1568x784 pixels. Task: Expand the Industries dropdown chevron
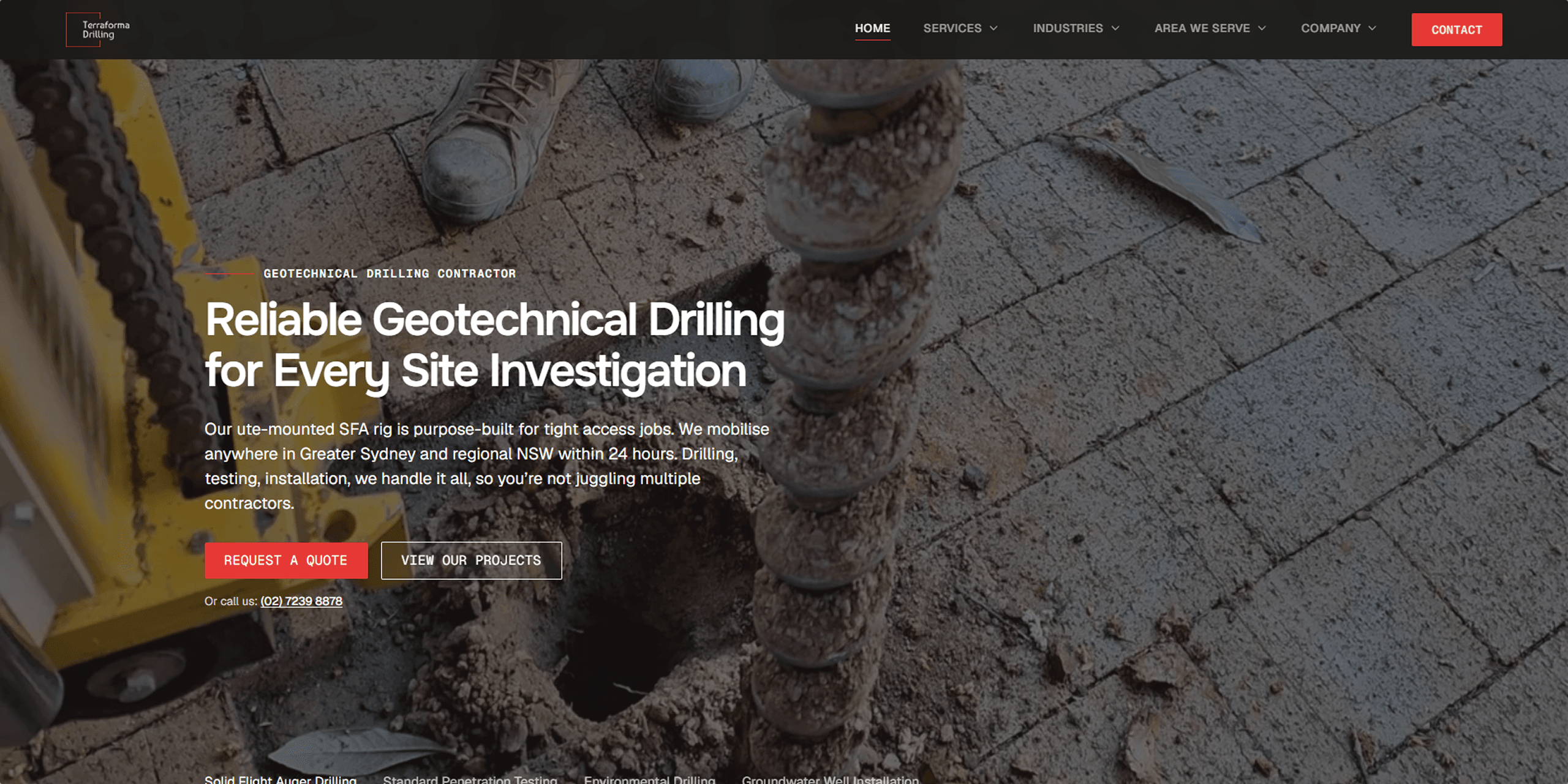point(1115,28)
